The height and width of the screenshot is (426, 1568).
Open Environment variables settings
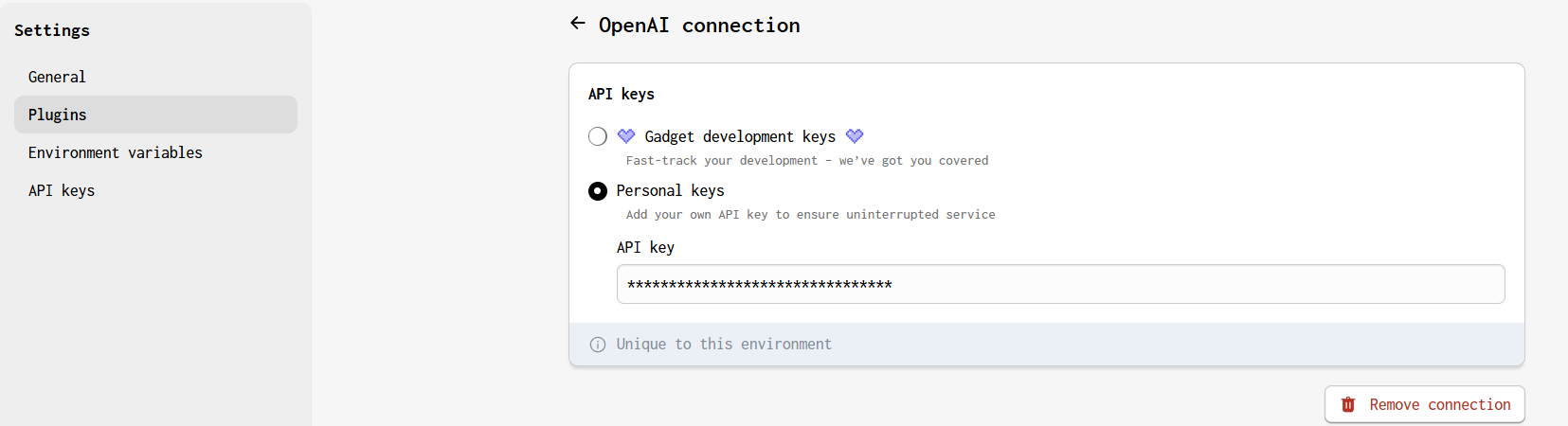coord(116,152)
